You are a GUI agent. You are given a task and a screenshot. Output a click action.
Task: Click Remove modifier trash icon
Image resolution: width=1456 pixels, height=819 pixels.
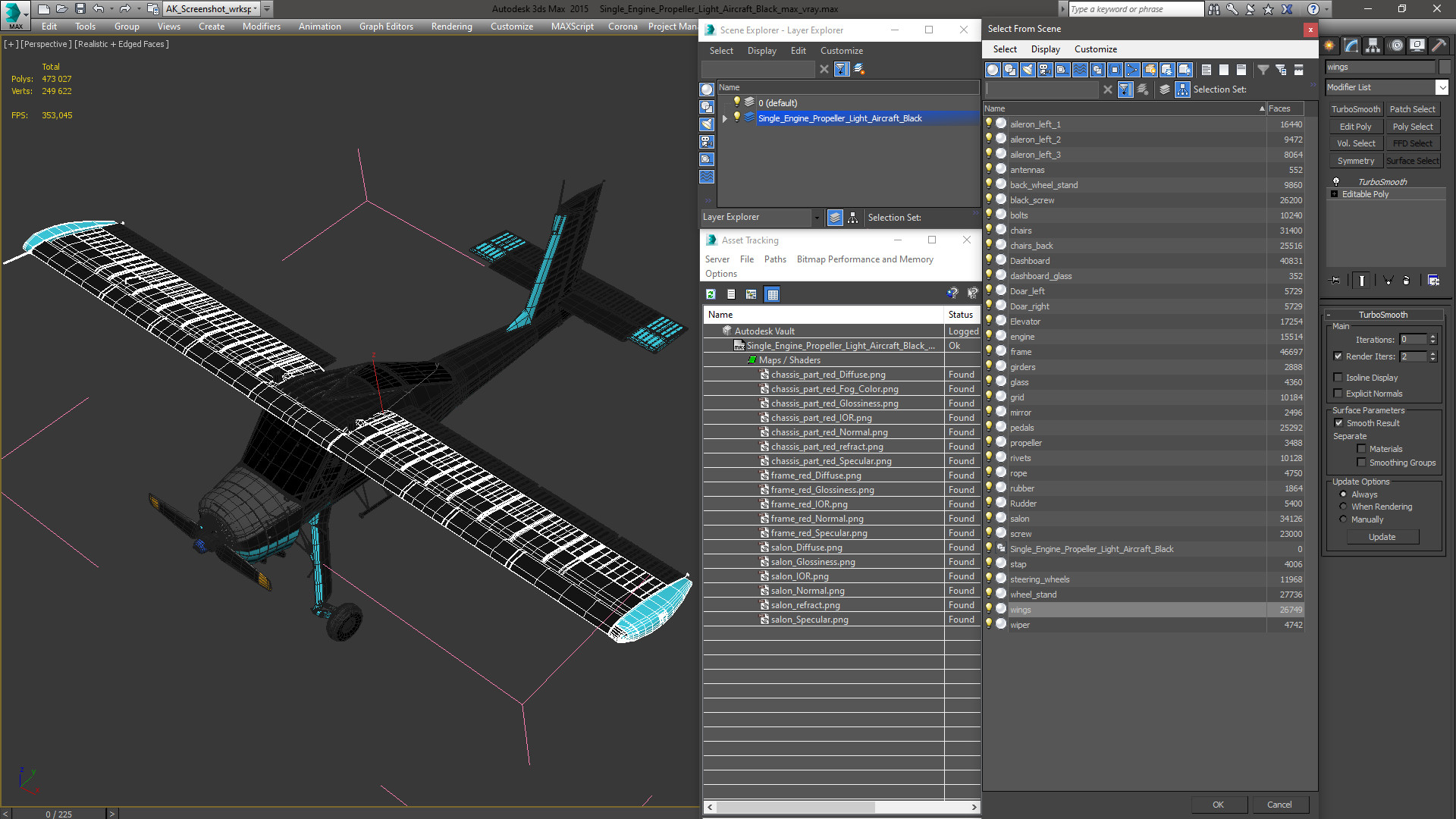(x=1406, y=281)
